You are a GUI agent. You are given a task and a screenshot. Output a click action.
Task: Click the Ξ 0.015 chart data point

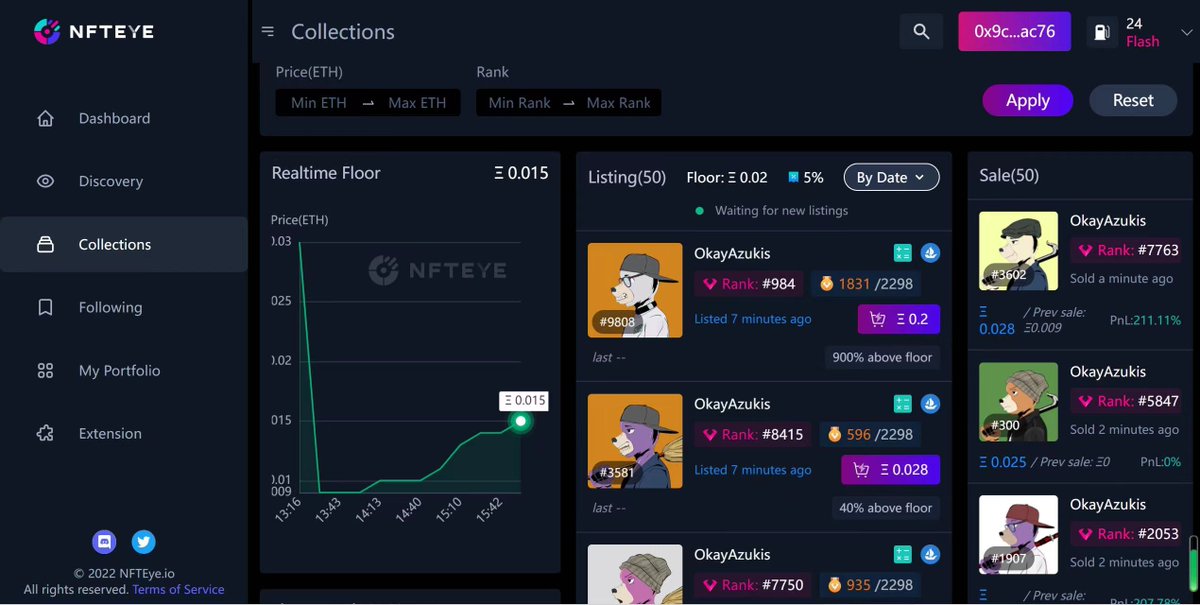[x=520, y=421]
